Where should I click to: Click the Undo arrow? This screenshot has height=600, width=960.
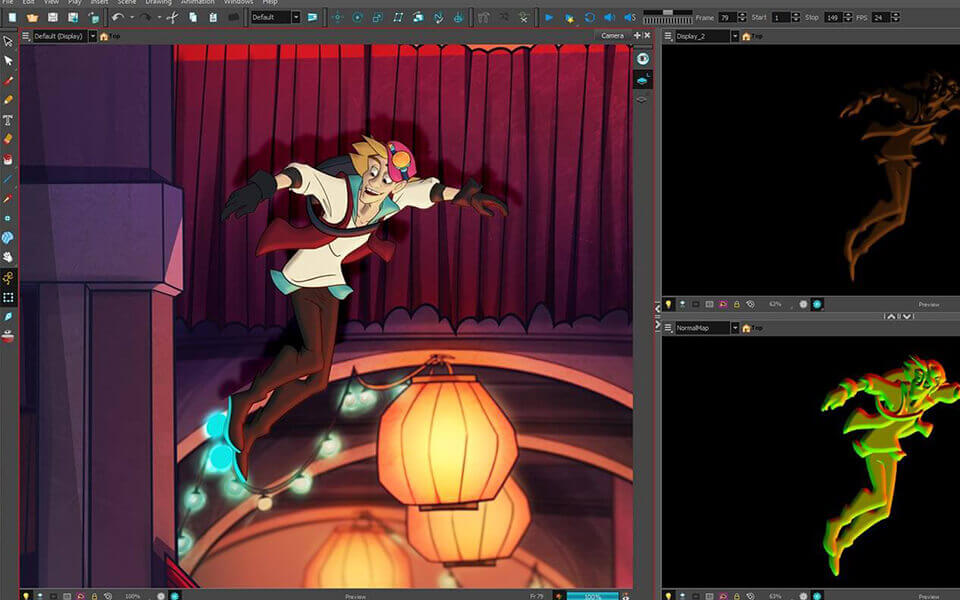(x=118, y=18)
